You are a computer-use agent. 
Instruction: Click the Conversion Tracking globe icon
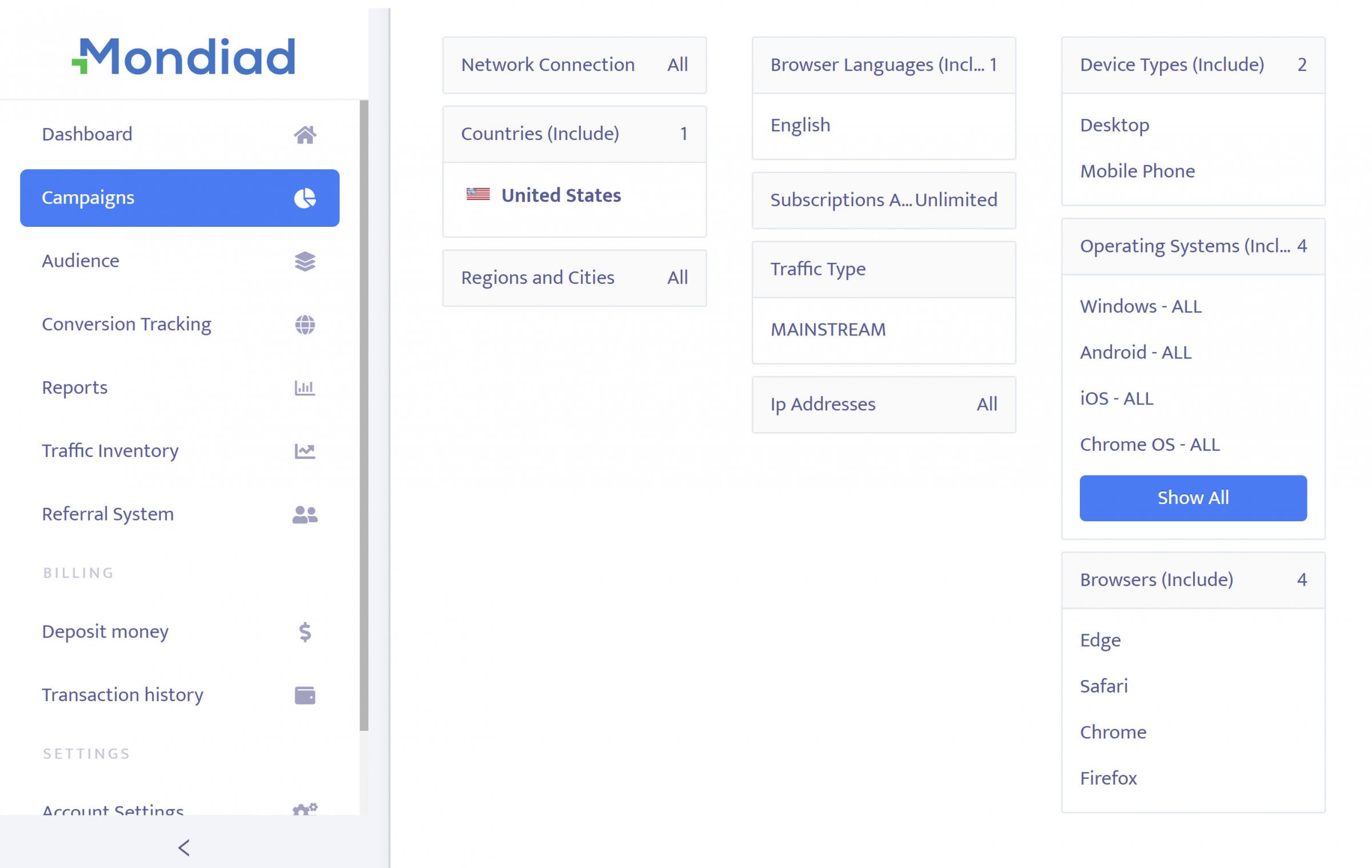point(305,325)
